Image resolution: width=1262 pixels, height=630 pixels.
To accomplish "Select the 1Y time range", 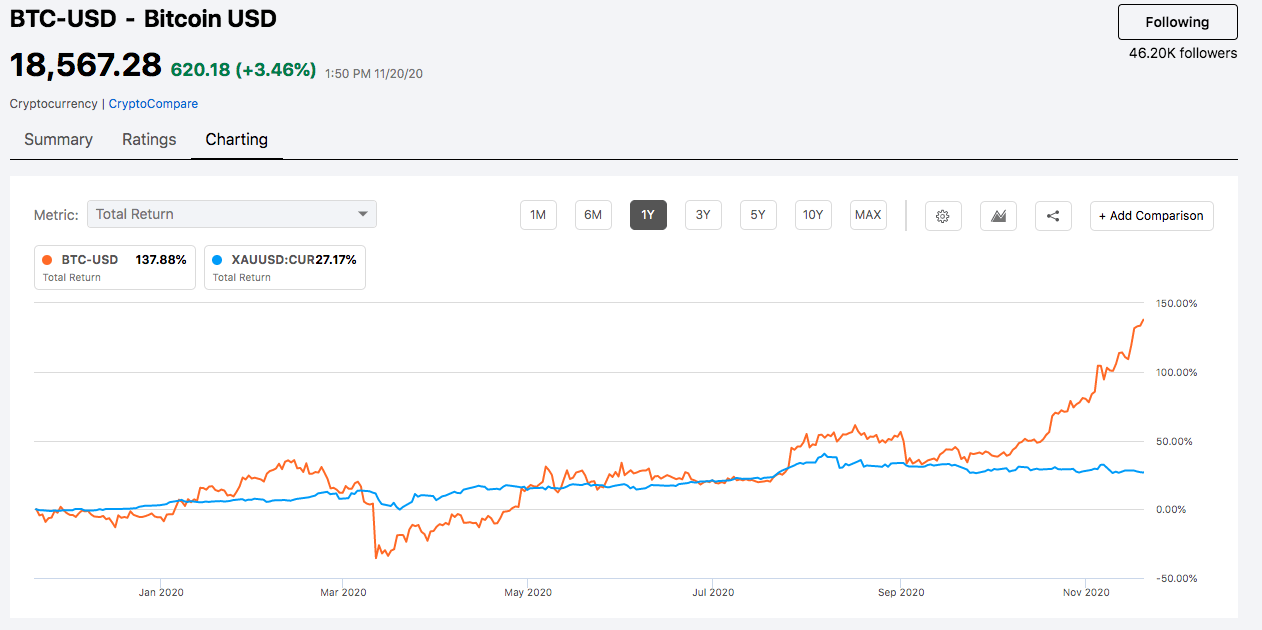I will click(x=648, y=215).
